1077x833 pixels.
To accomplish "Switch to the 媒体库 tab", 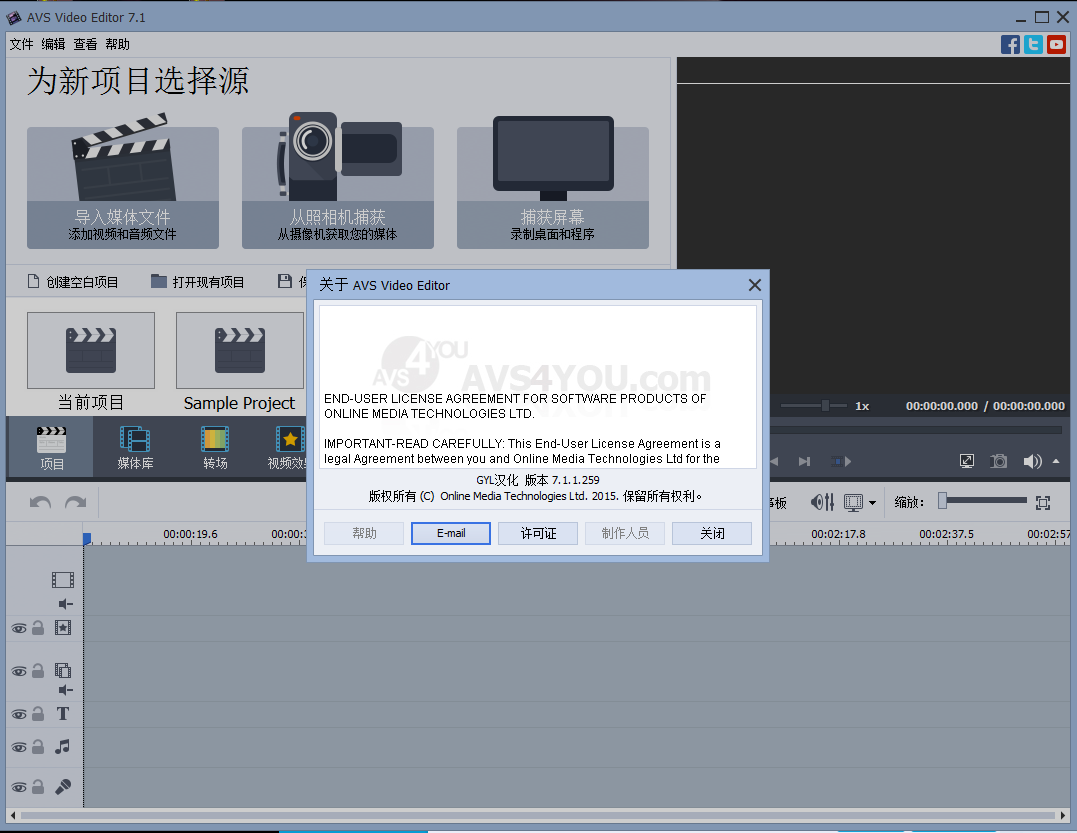I will click(x=135, y=447).
